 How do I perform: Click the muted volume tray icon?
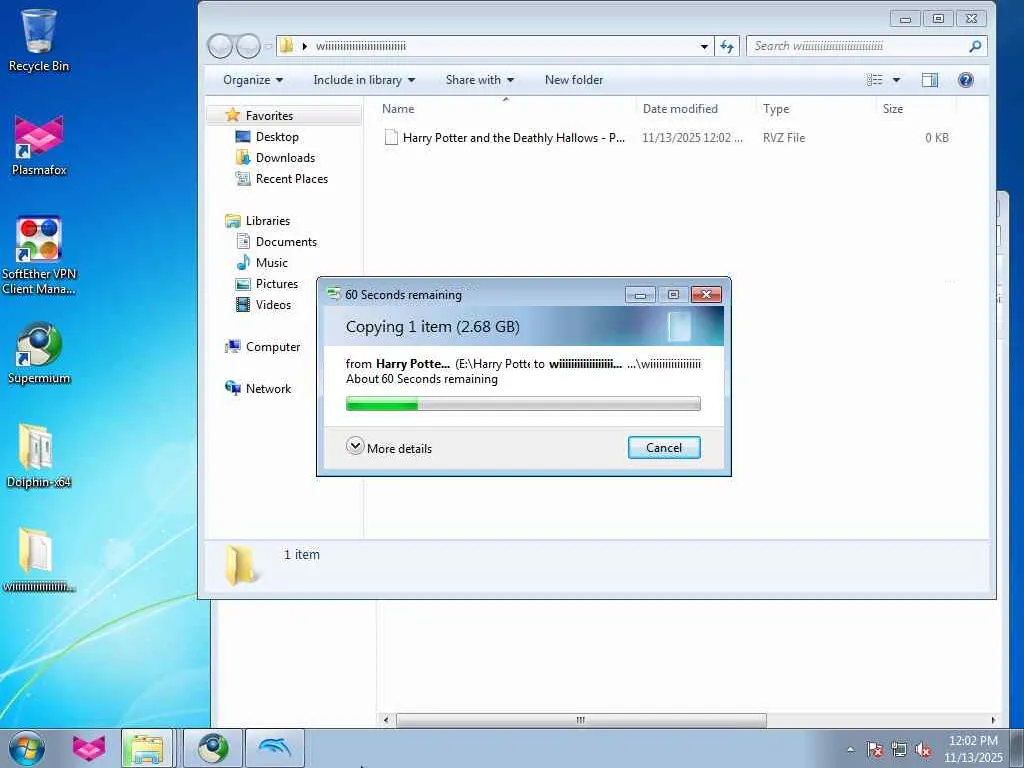[x=923, y=750]
